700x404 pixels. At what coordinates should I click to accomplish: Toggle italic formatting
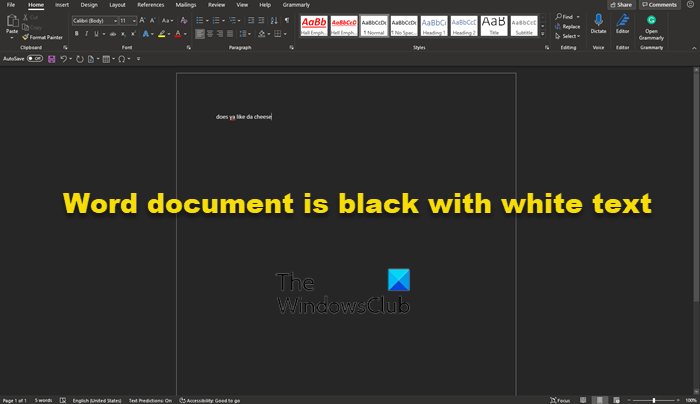pos(87,33)
